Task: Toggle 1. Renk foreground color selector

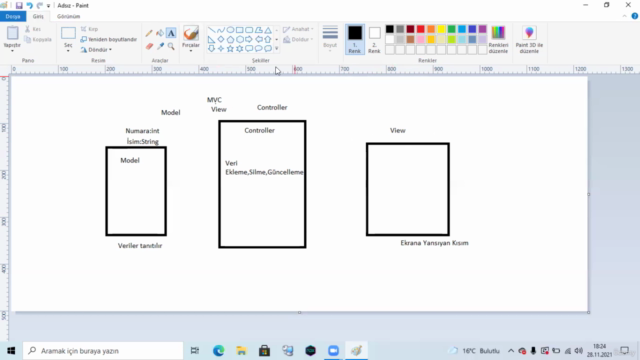Action: [x=355, y=40]
